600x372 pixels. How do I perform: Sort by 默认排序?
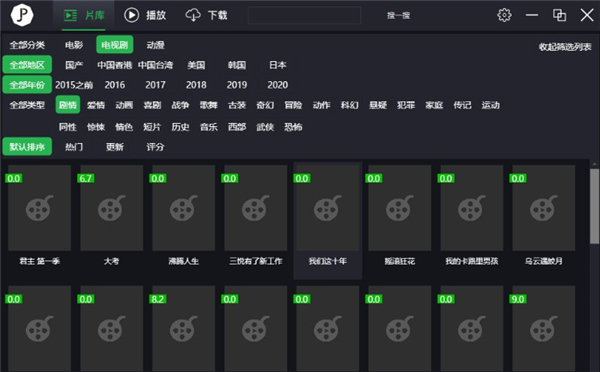27,147
